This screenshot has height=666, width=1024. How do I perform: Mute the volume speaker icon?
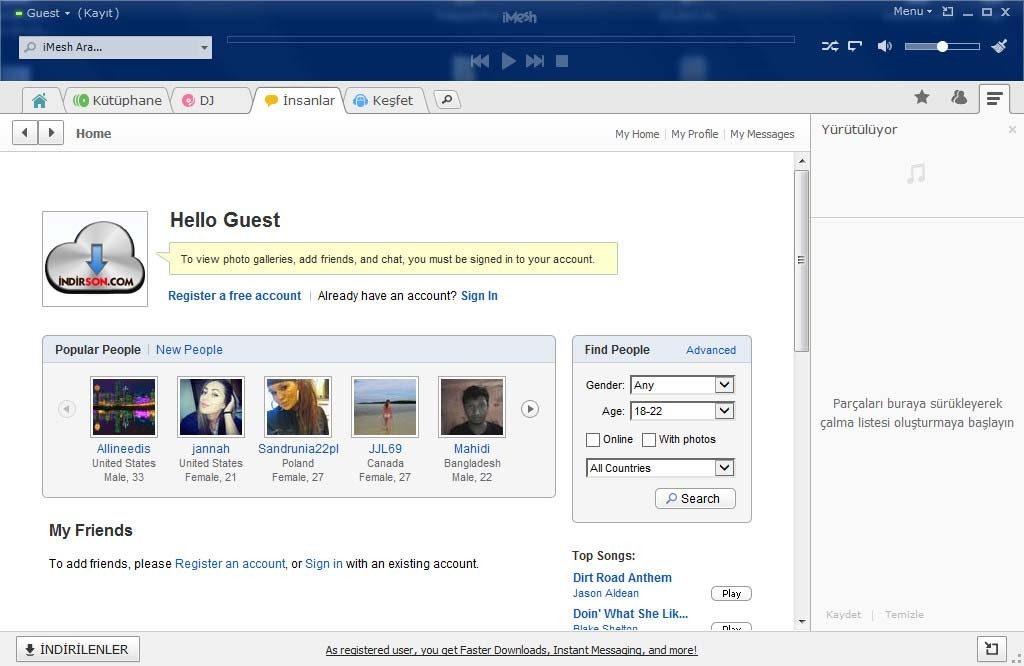click(x=884, y=46)
